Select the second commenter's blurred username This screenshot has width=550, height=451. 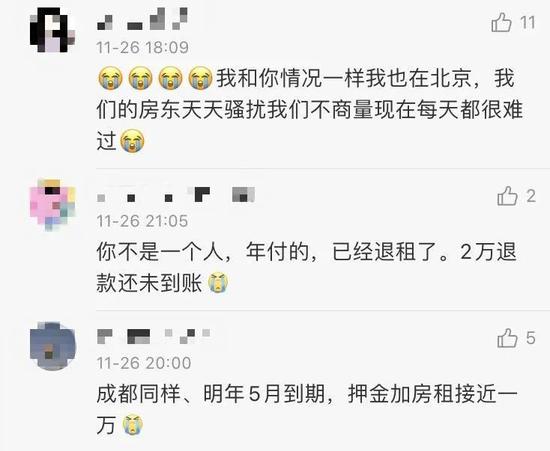tap(175, 195)
